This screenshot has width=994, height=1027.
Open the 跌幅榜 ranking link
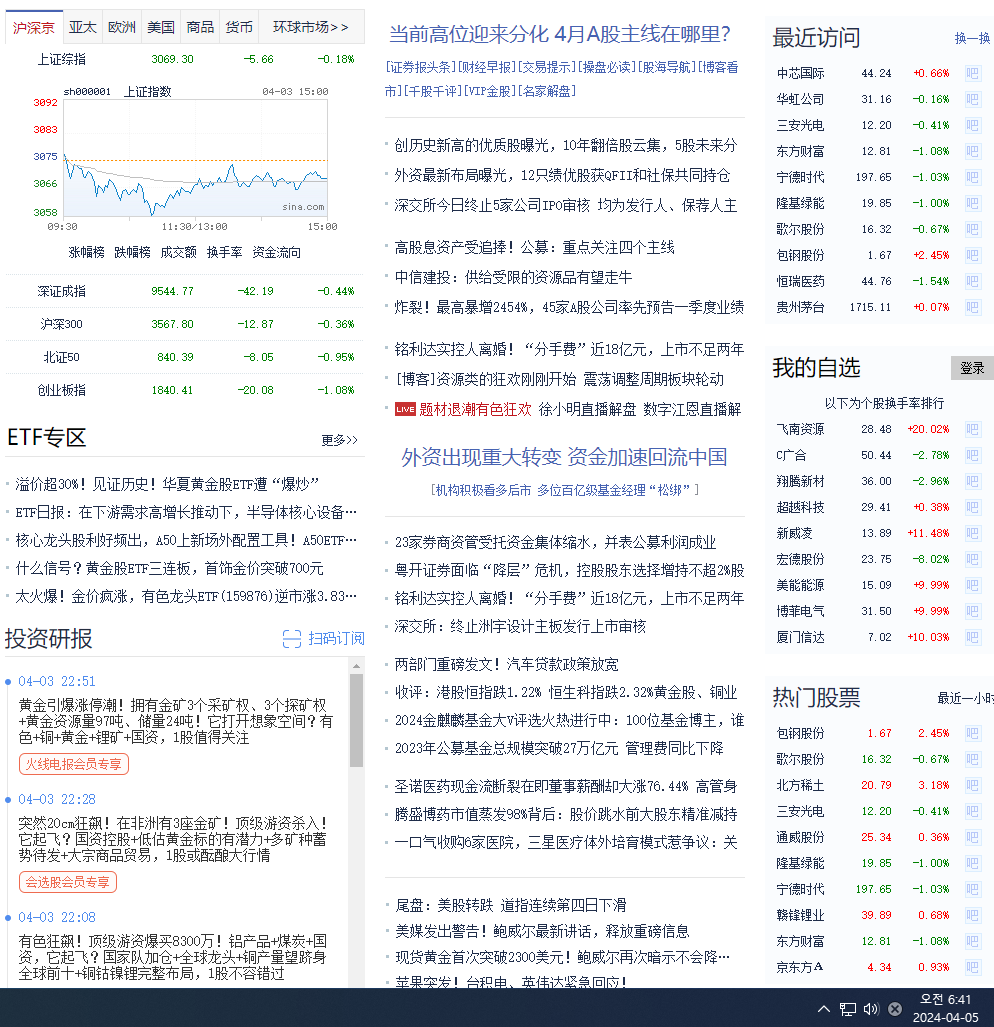tap(132, 252)
